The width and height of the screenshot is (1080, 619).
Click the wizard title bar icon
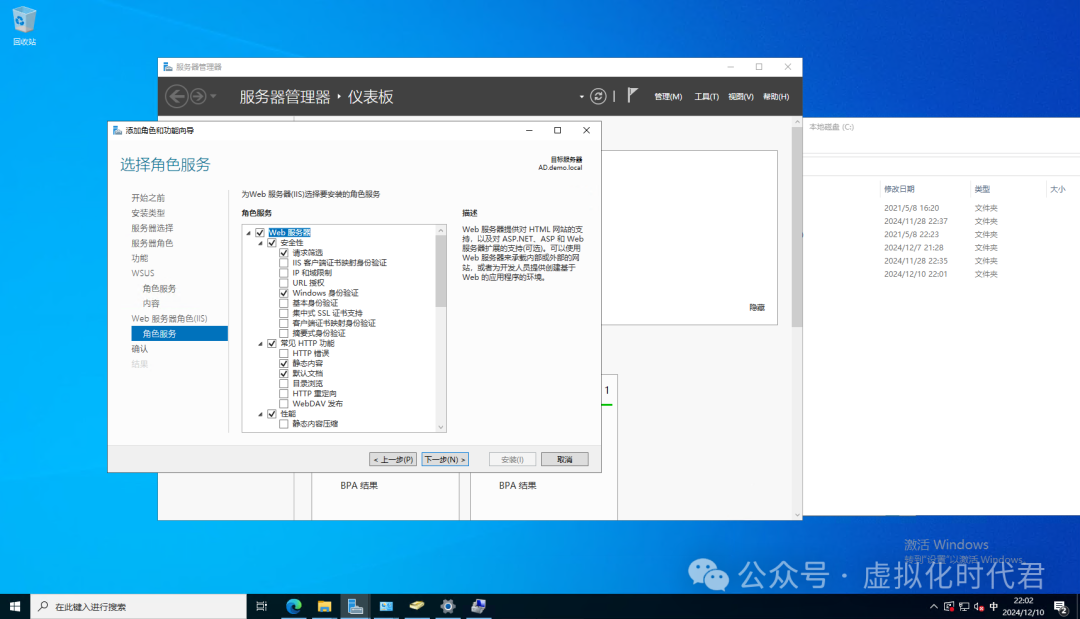coord(117,130)
